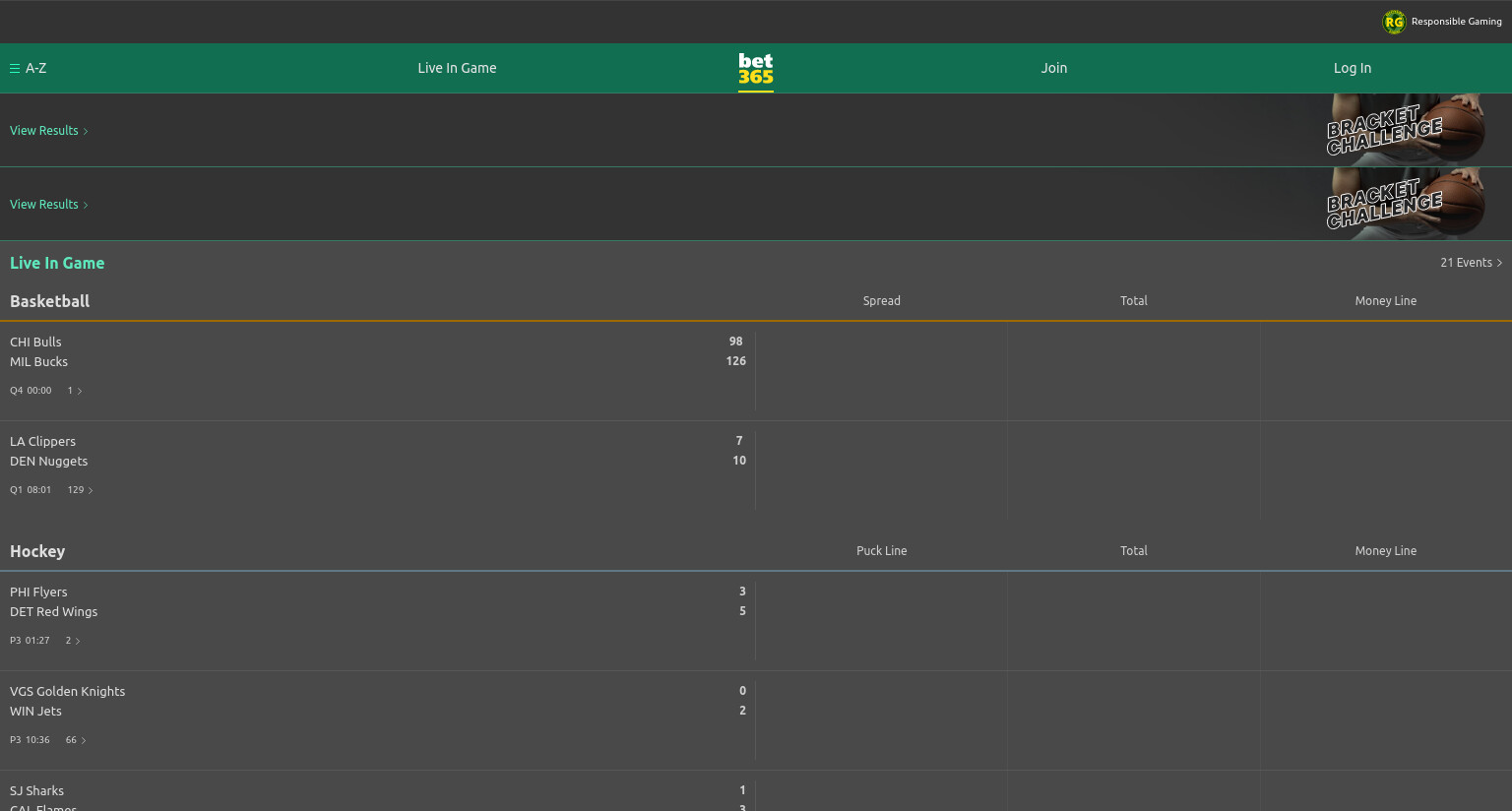Image resolution: width=1512 pixels, height=811 pixels.
Task: Open the LA Clippers team row
Action: [42, 441]
